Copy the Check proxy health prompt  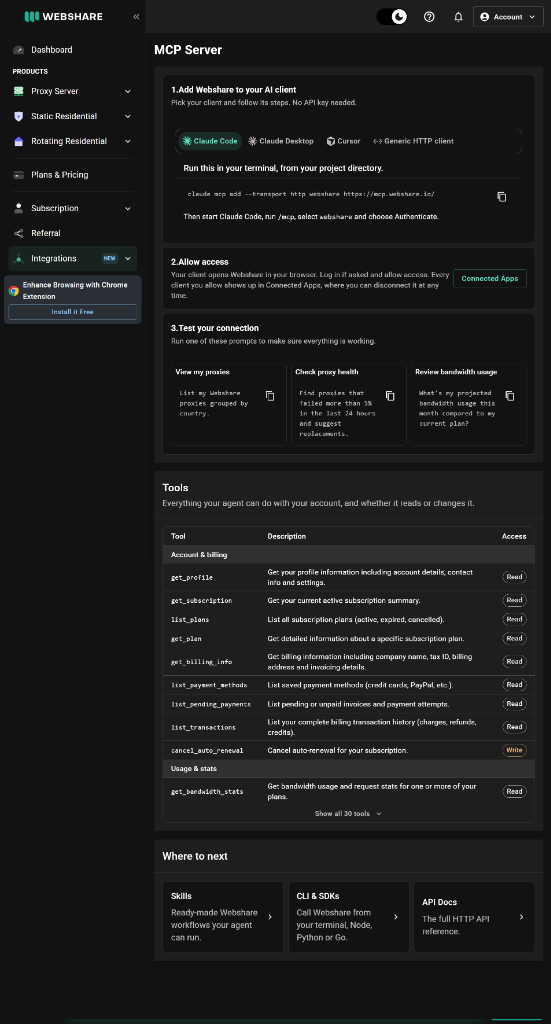(390, 396)
